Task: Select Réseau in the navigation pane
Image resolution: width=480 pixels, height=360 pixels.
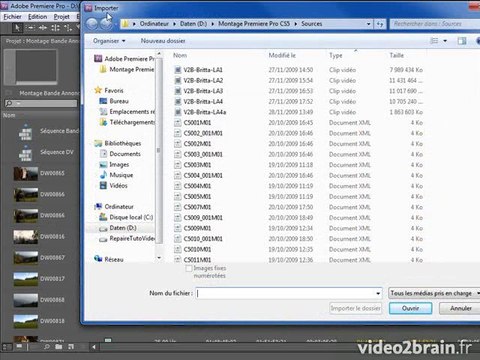Action: pos(109,259)
